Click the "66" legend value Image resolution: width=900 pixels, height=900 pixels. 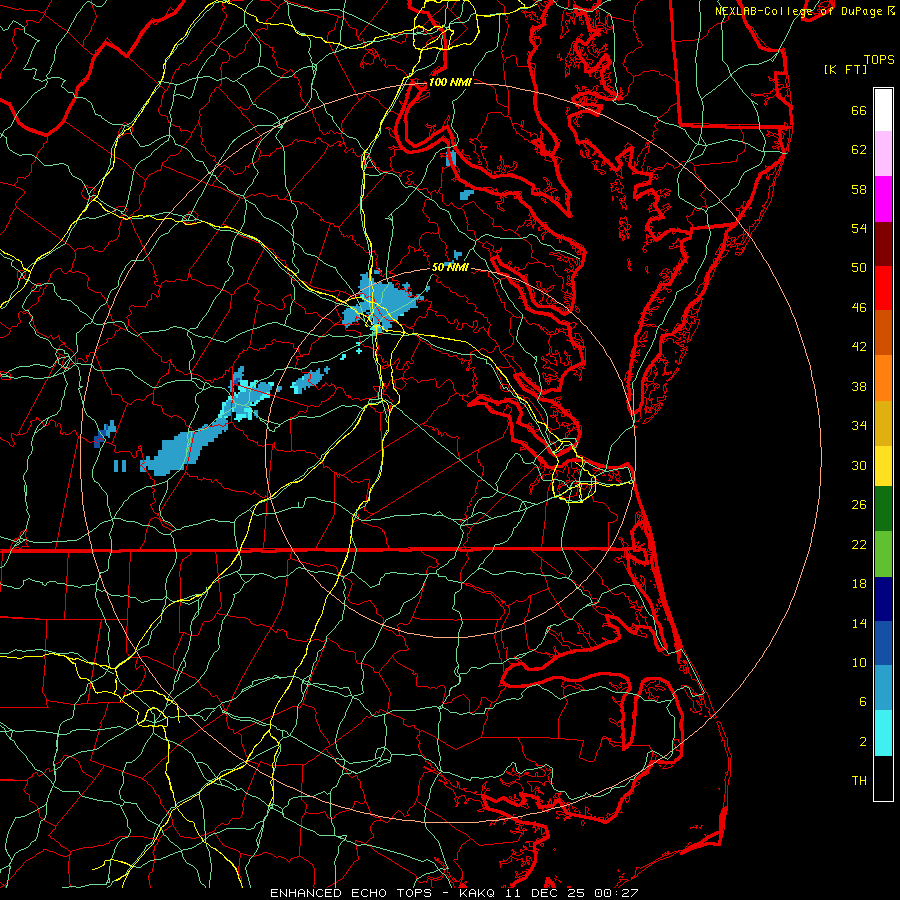click(859, 110)
